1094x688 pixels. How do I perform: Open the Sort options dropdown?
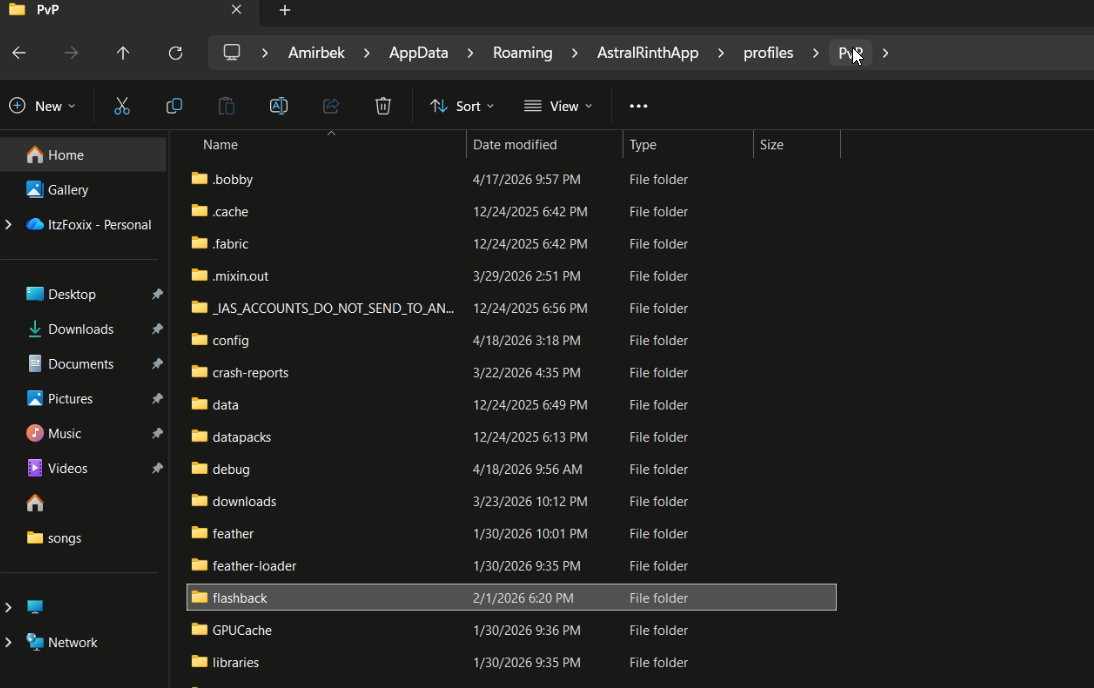[462, 106]
